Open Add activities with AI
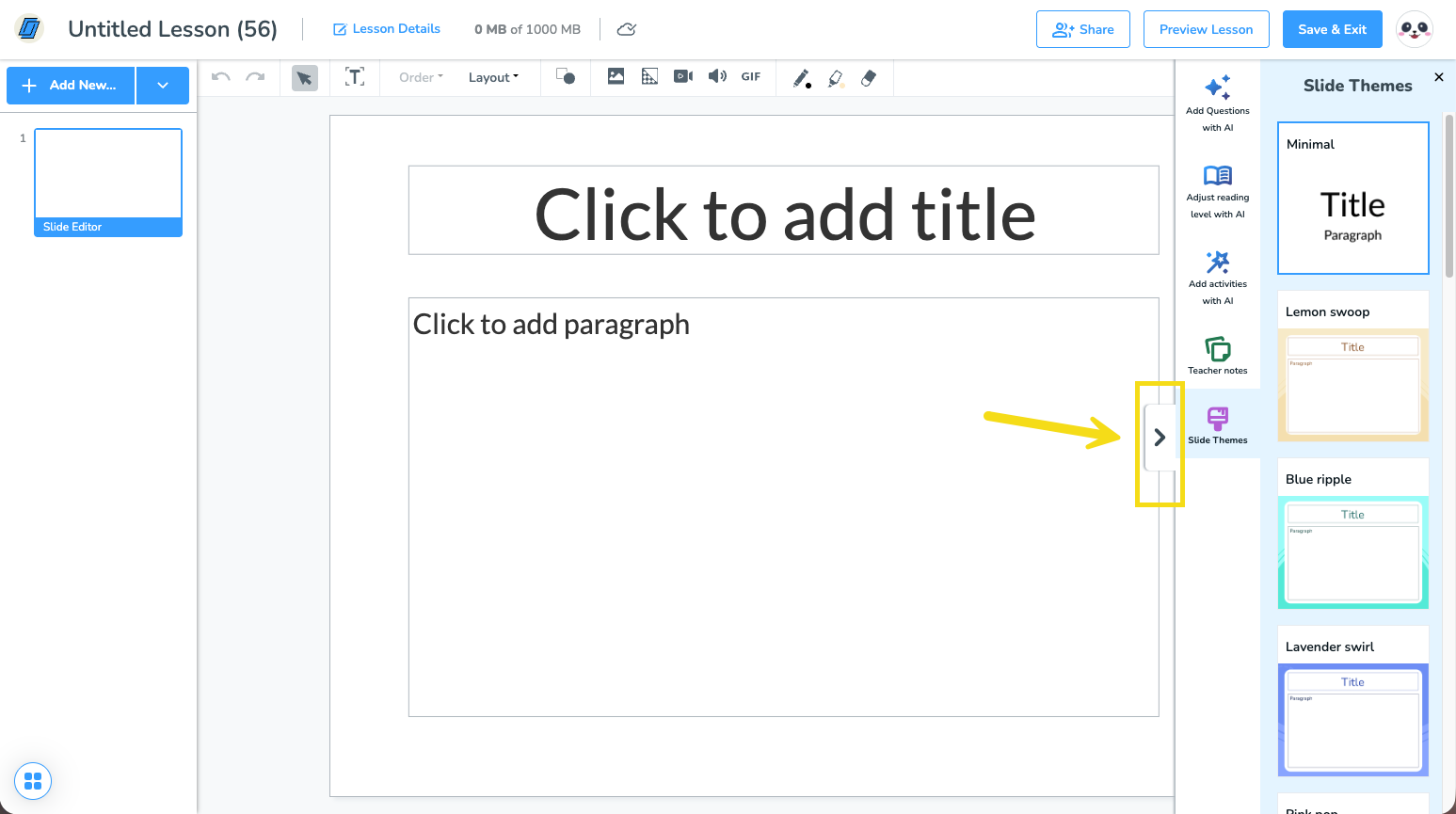 [x=1218, y=278]
